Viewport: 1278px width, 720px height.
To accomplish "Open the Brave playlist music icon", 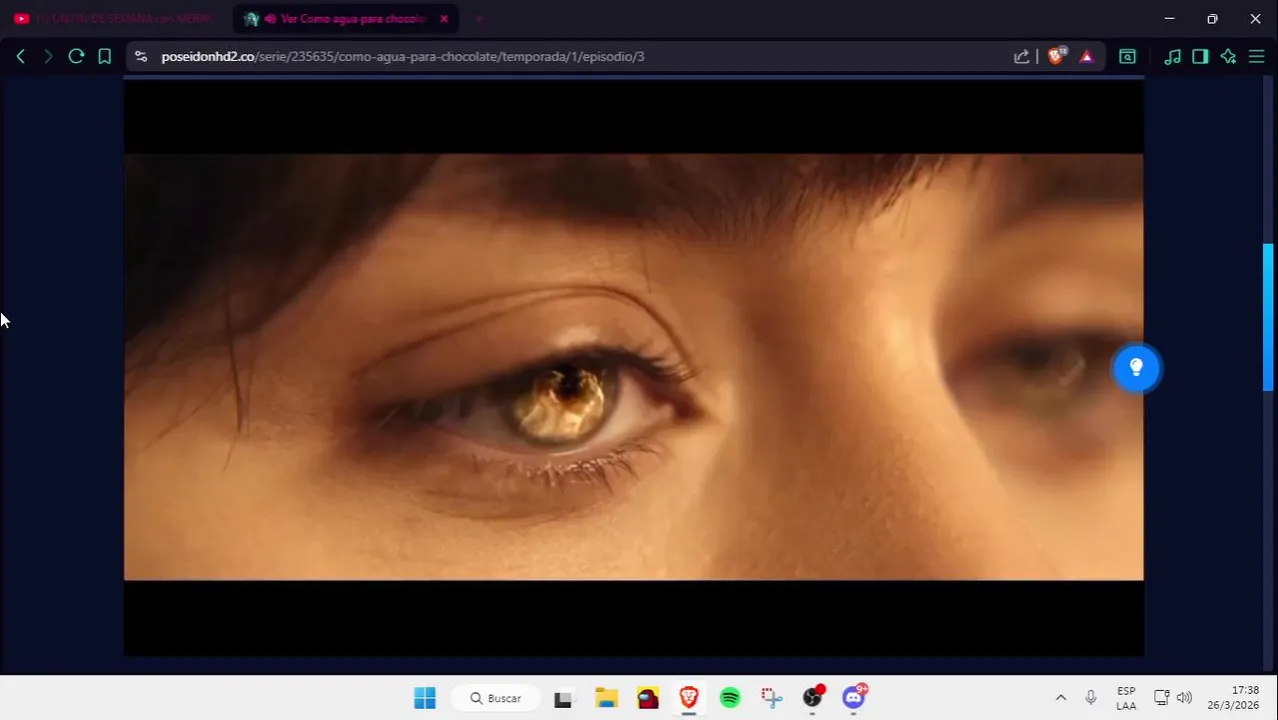I will point(1172,57).
